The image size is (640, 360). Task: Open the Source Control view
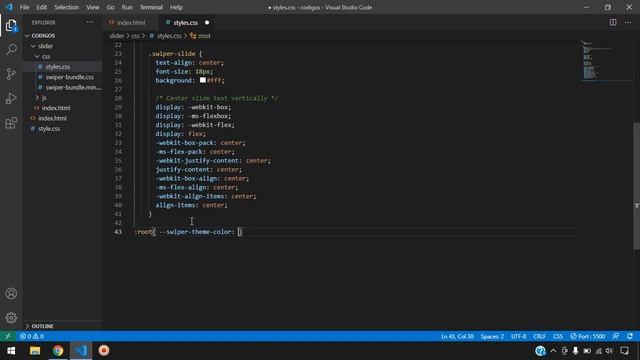[11, 74]
